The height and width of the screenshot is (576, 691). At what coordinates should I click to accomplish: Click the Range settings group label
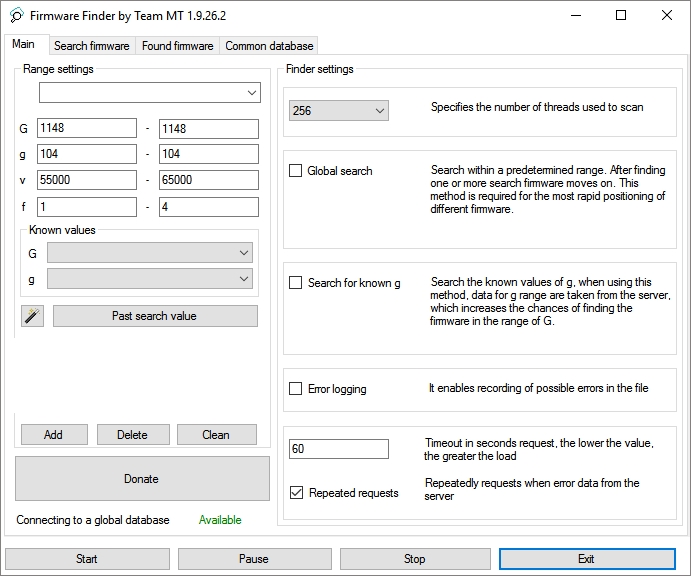pyautogui.click(x=58, y=69)
